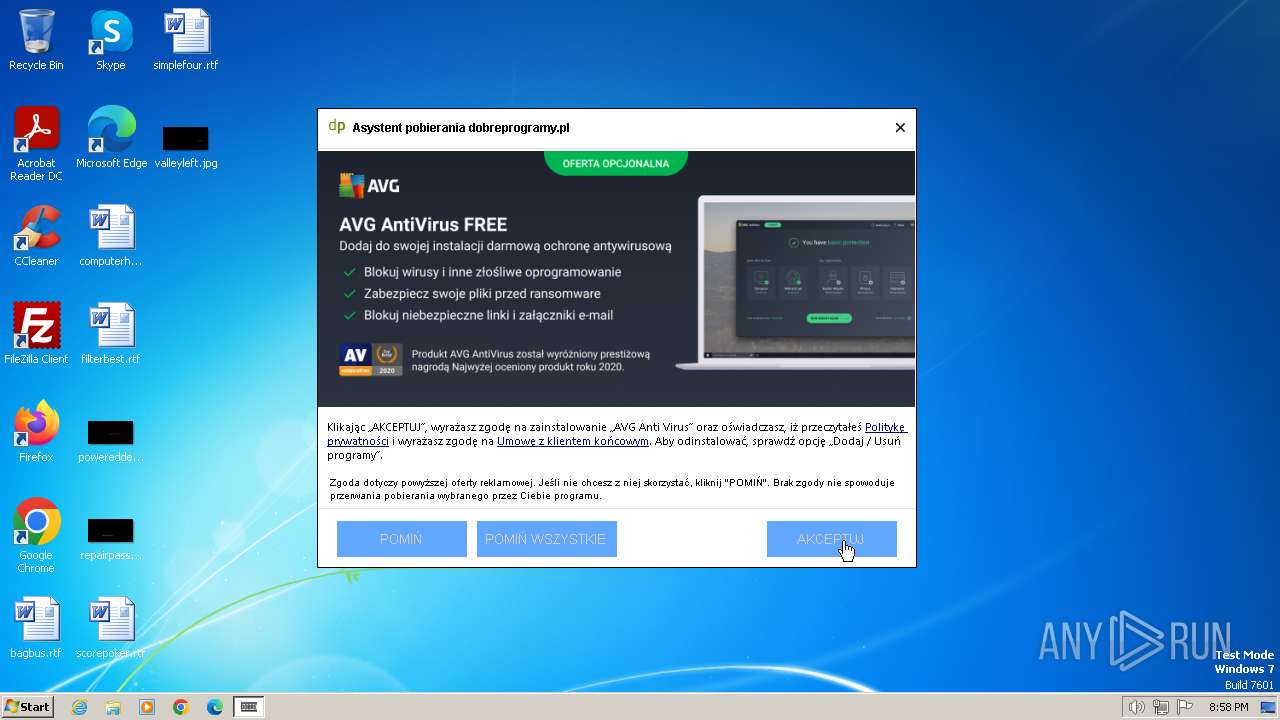Image resolution: width=1280 pixels, height=720 pixels.
Task: Click the volume speaker tray icon
Action: point(1136,707)
